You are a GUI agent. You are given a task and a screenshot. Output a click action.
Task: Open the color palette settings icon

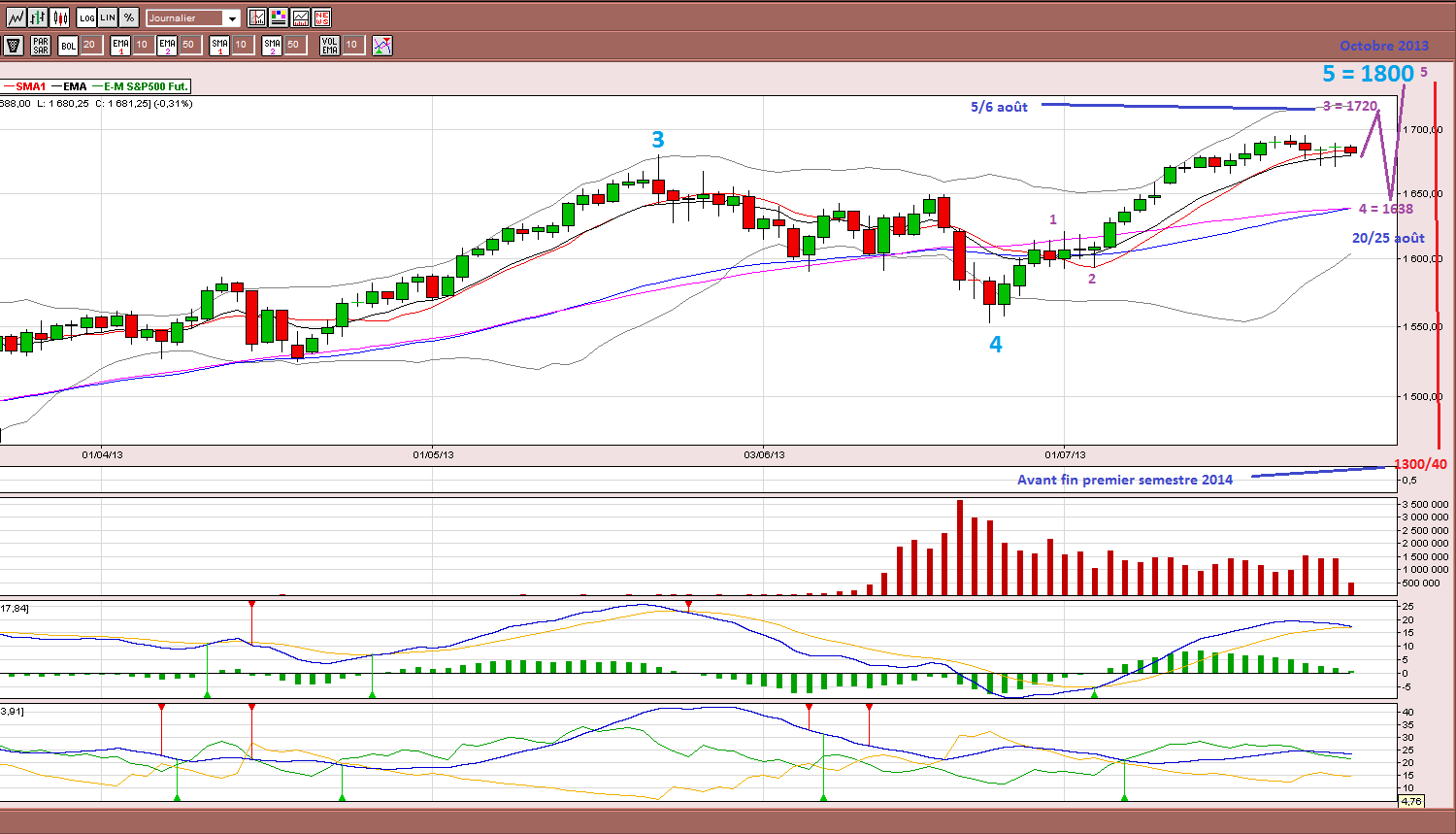coord(280,17)
